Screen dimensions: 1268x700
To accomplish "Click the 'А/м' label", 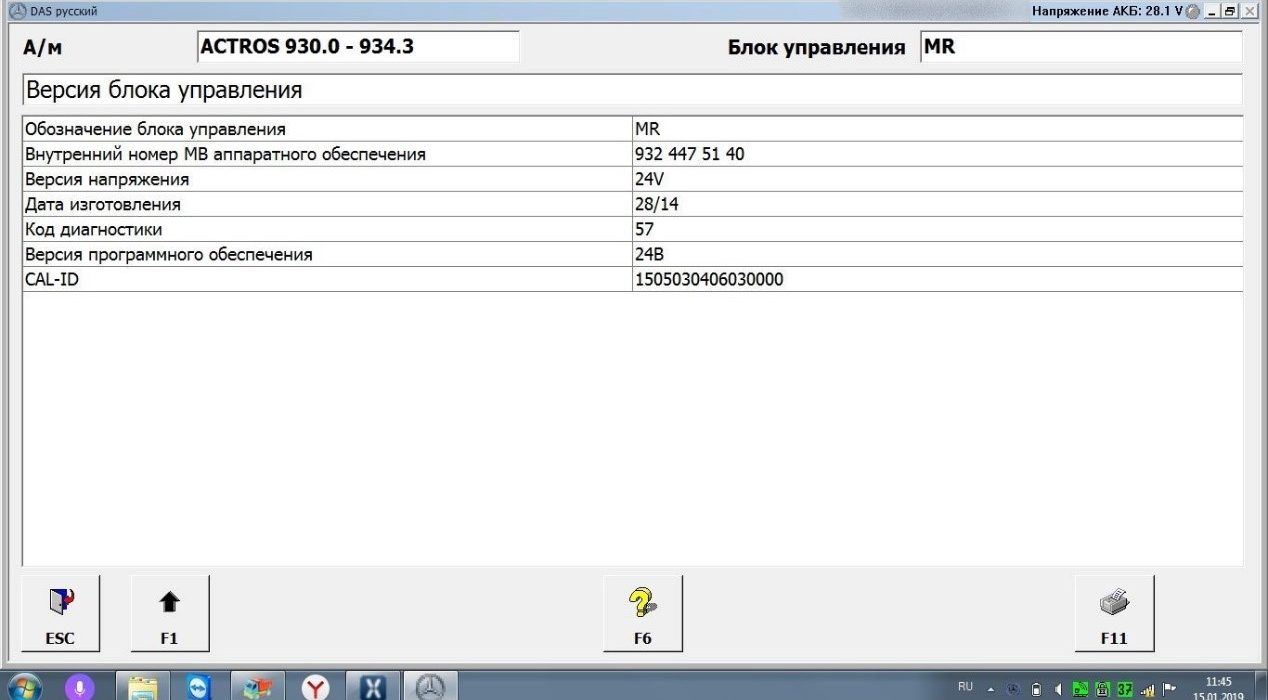I will [x=43, y=48].
